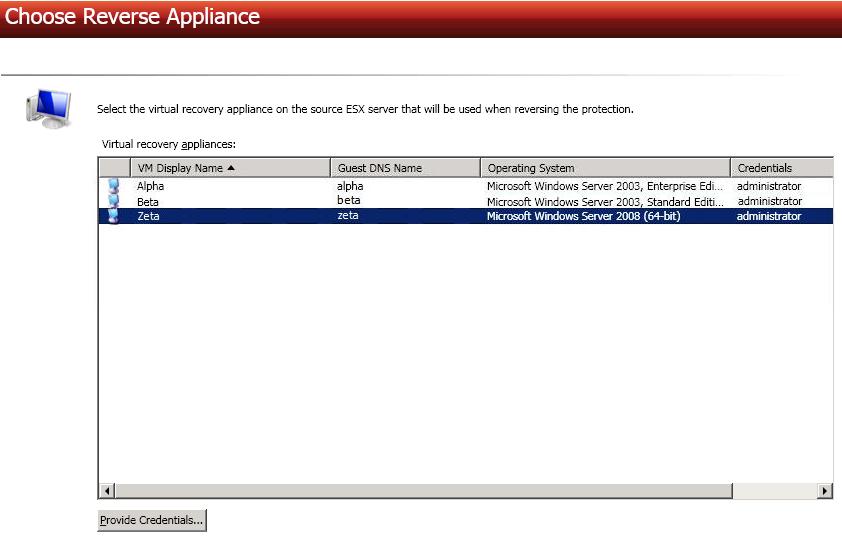Select the Beta virtual machine name

[x=148, y=201]
